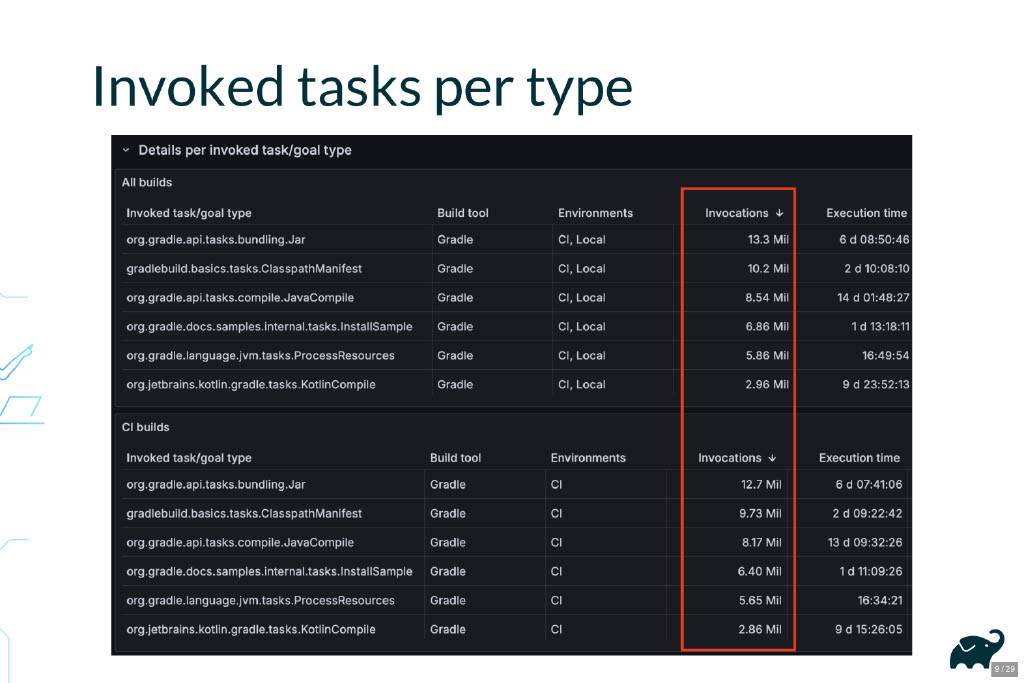
Task: Click the 9 / 29 slide counter
Action: [1005, 669]
